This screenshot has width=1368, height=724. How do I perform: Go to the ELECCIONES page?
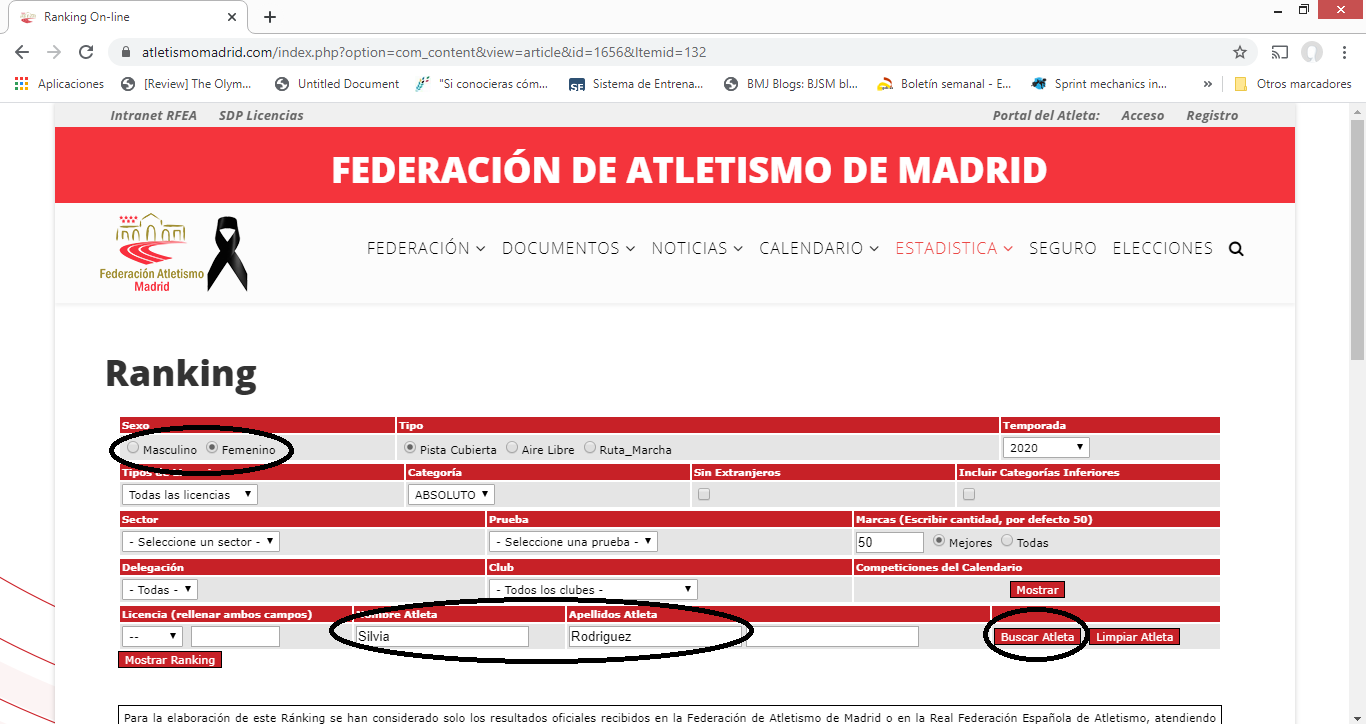click(x=1163, y=248)
